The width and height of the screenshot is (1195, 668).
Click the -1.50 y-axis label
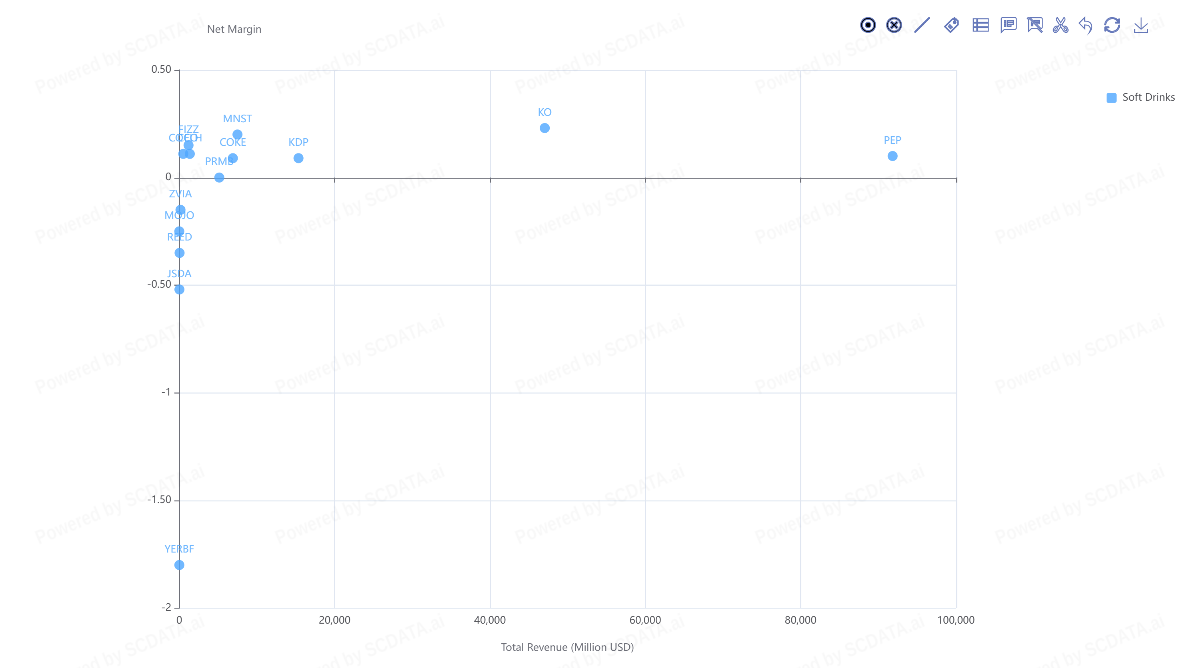coord(159,500)
